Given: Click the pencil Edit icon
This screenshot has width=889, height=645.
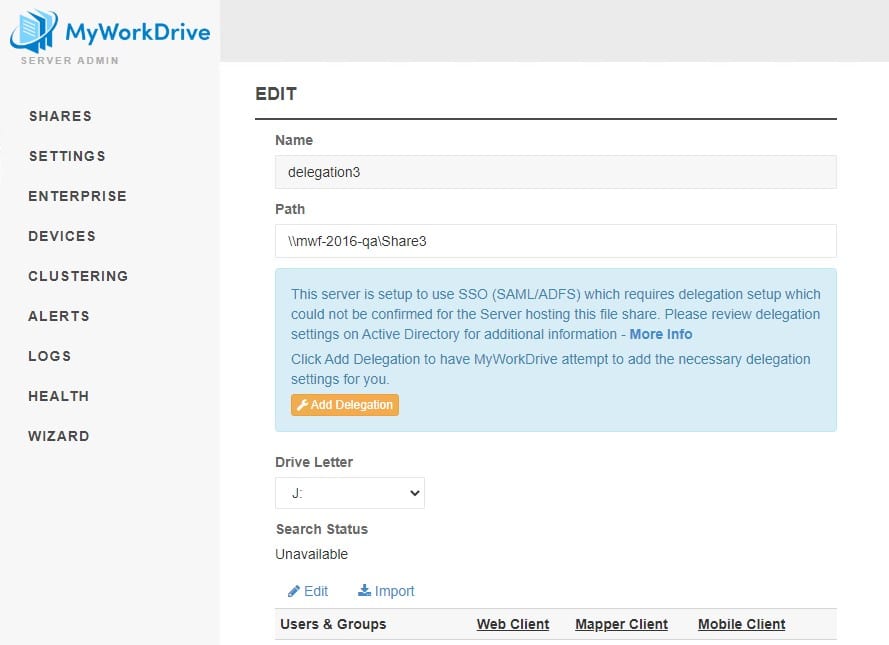Looking at the screenshot, I should point(294,591).
